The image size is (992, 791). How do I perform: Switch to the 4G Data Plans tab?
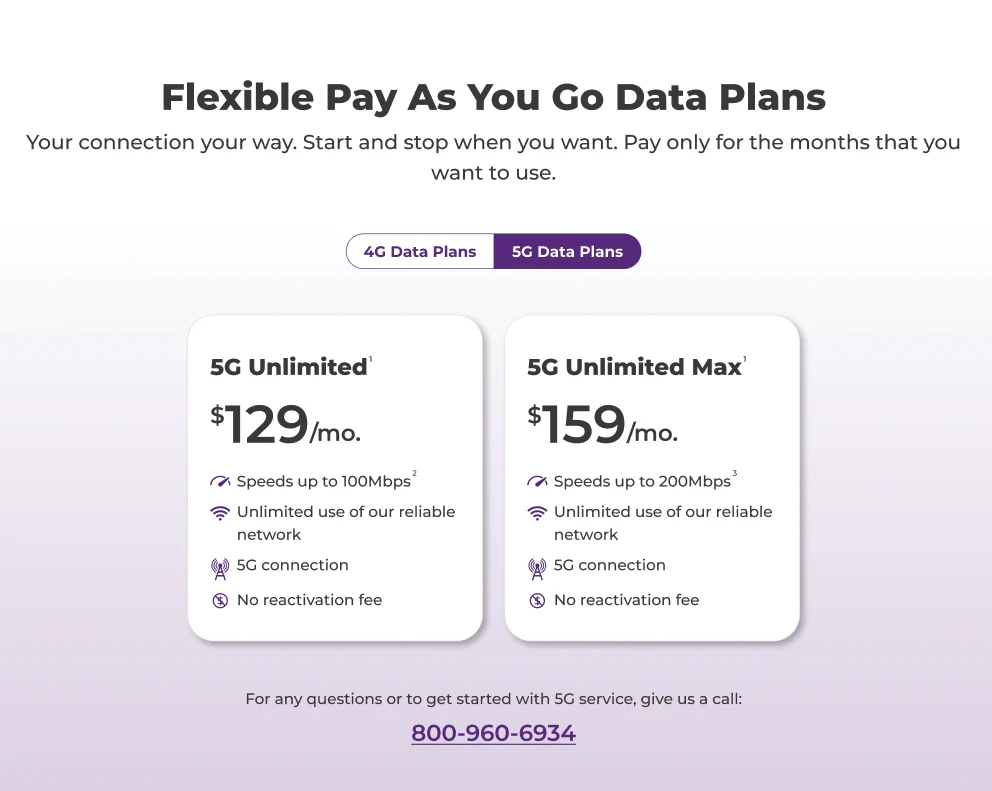click(x=420, y=252)
